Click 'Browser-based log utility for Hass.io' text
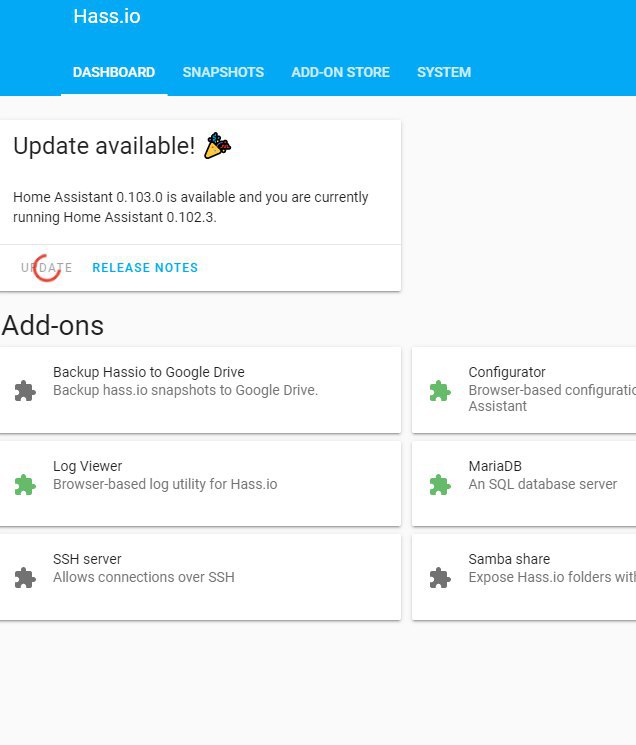 pos(165,484)
